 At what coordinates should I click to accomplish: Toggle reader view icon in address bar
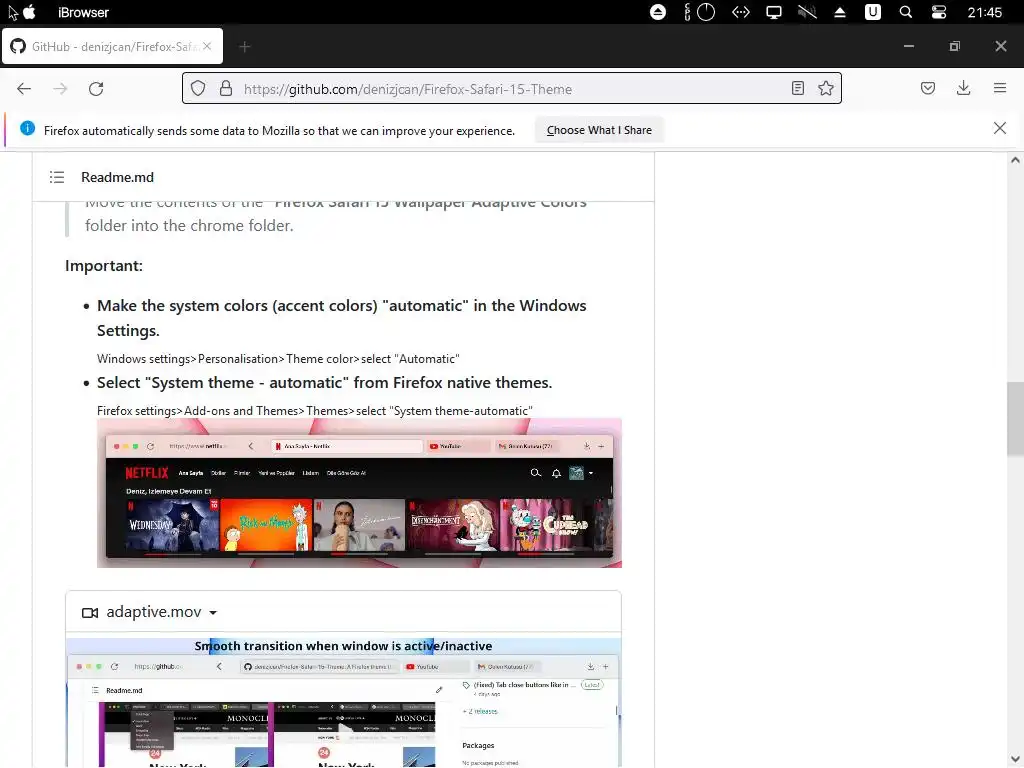pyautogui.click(x=797, y=88)
